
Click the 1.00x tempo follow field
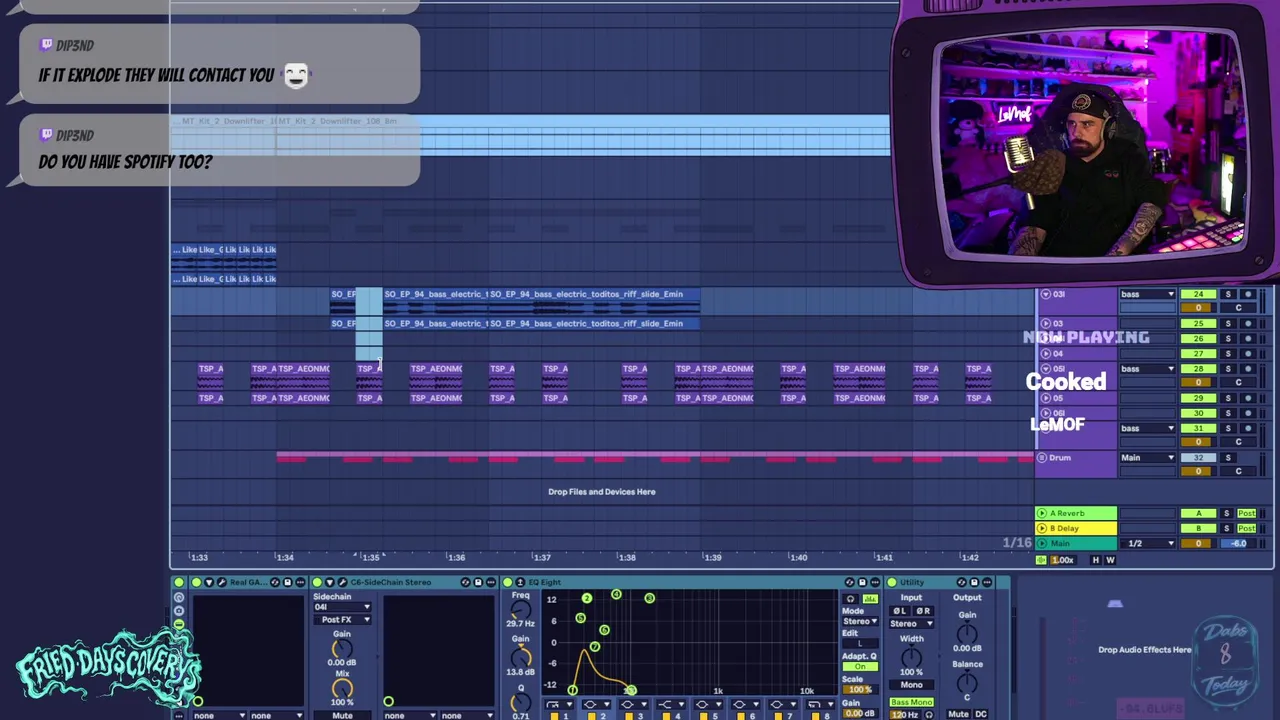point(1064,560)
